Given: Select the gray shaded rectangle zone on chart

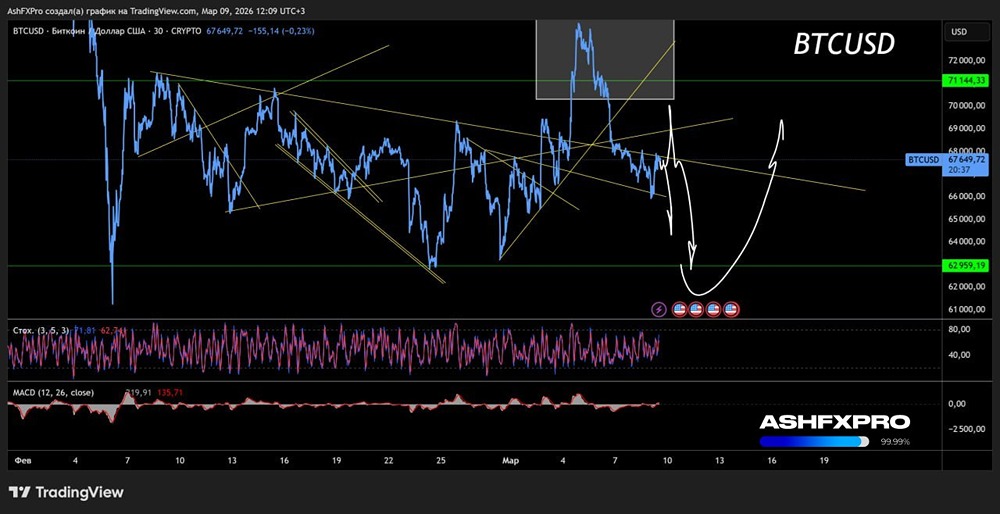Looking at the screenshot, I should tap(605, 59).
